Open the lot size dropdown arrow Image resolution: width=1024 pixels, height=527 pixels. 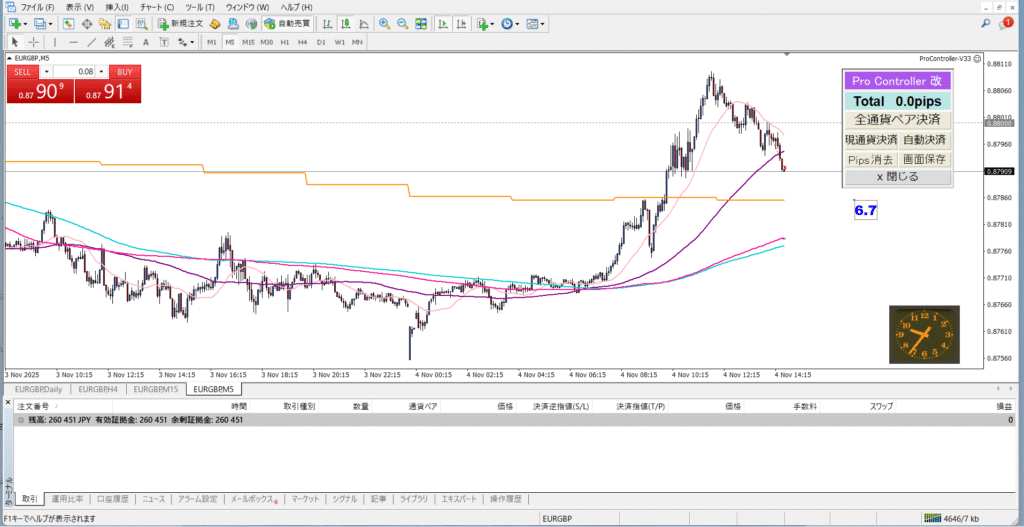pos(47,72)
